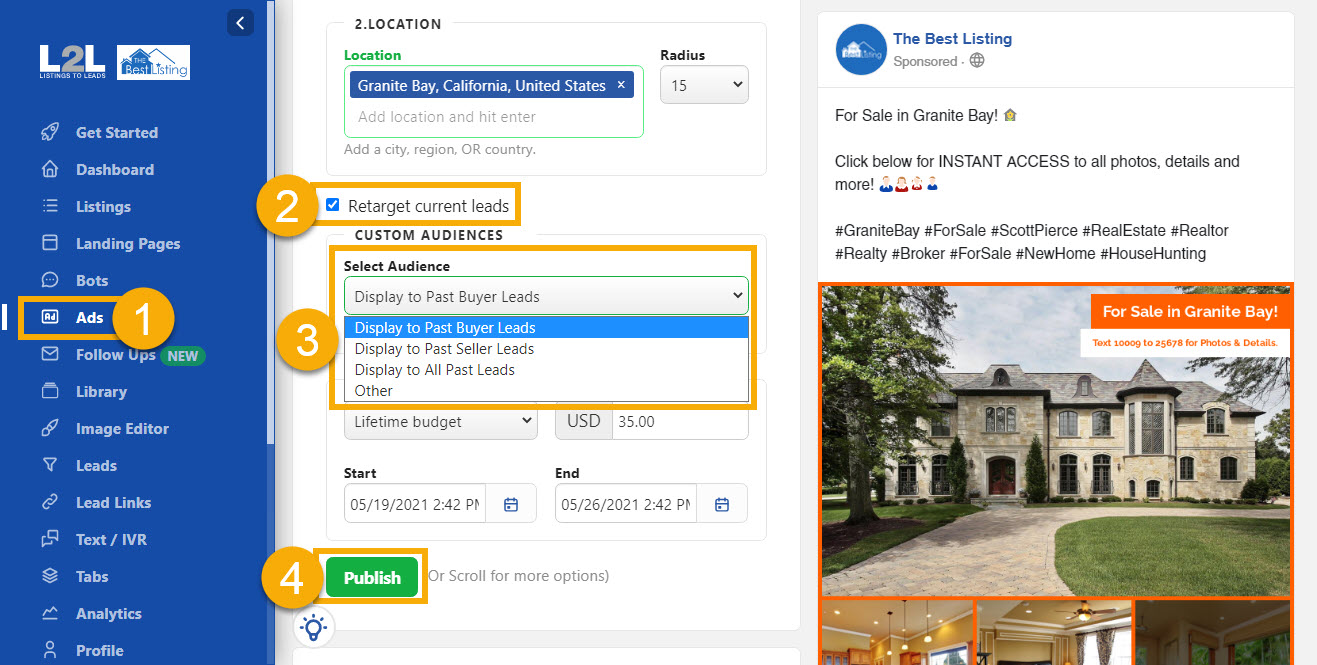Click the globe icon next to Sponsored
Viewport: 1317px width, 665px height.
976,60
